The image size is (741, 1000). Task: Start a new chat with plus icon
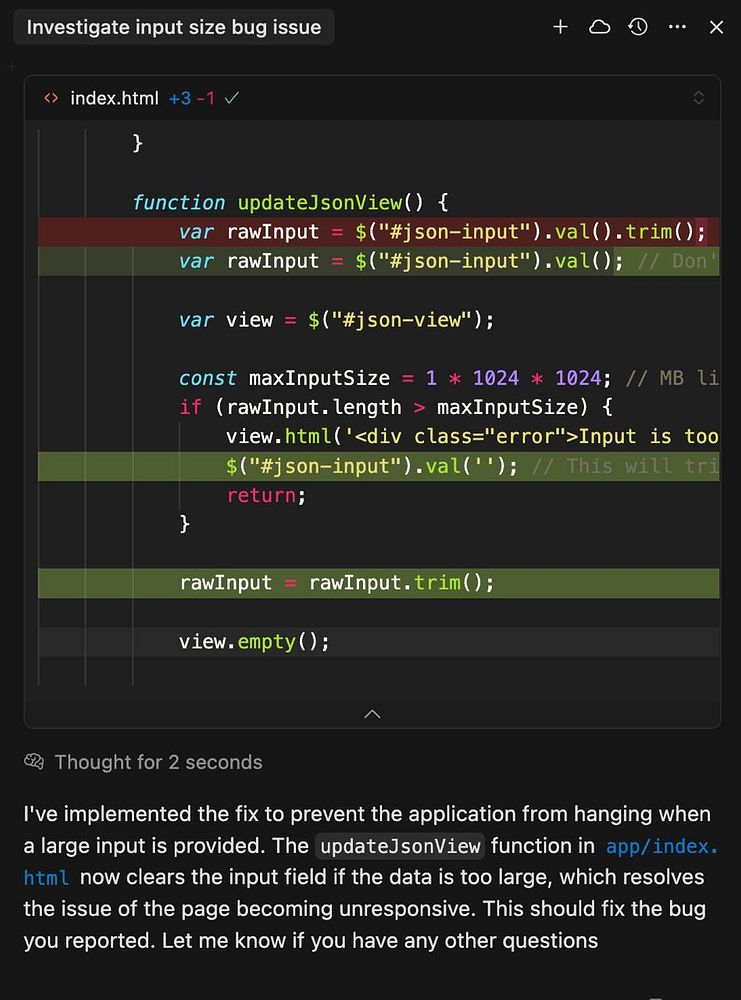561,27
